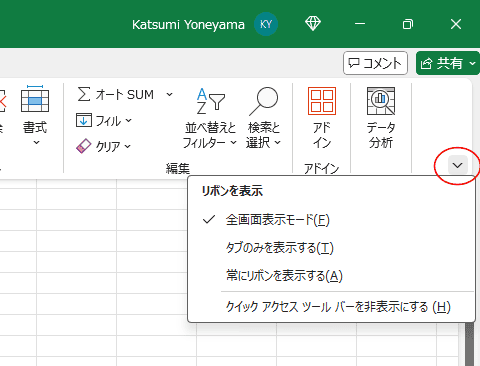Click the 書式 format cells icon
Viewport: 480px width, 366px height.
pos(35,98)
